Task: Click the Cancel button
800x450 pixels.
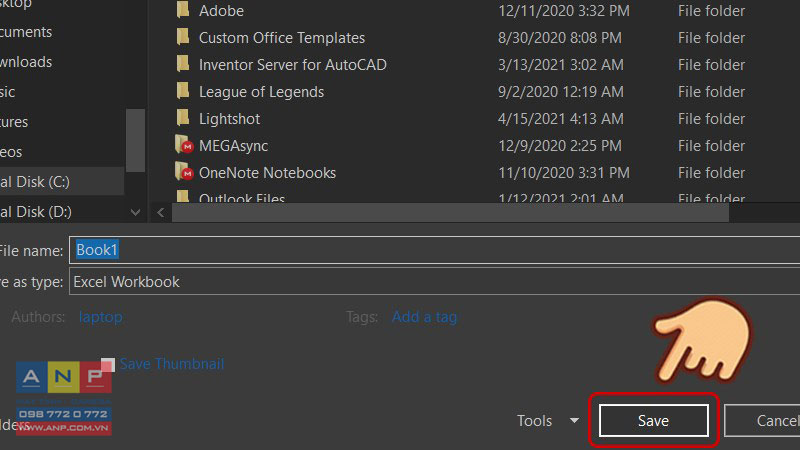Action: [763, 420]
